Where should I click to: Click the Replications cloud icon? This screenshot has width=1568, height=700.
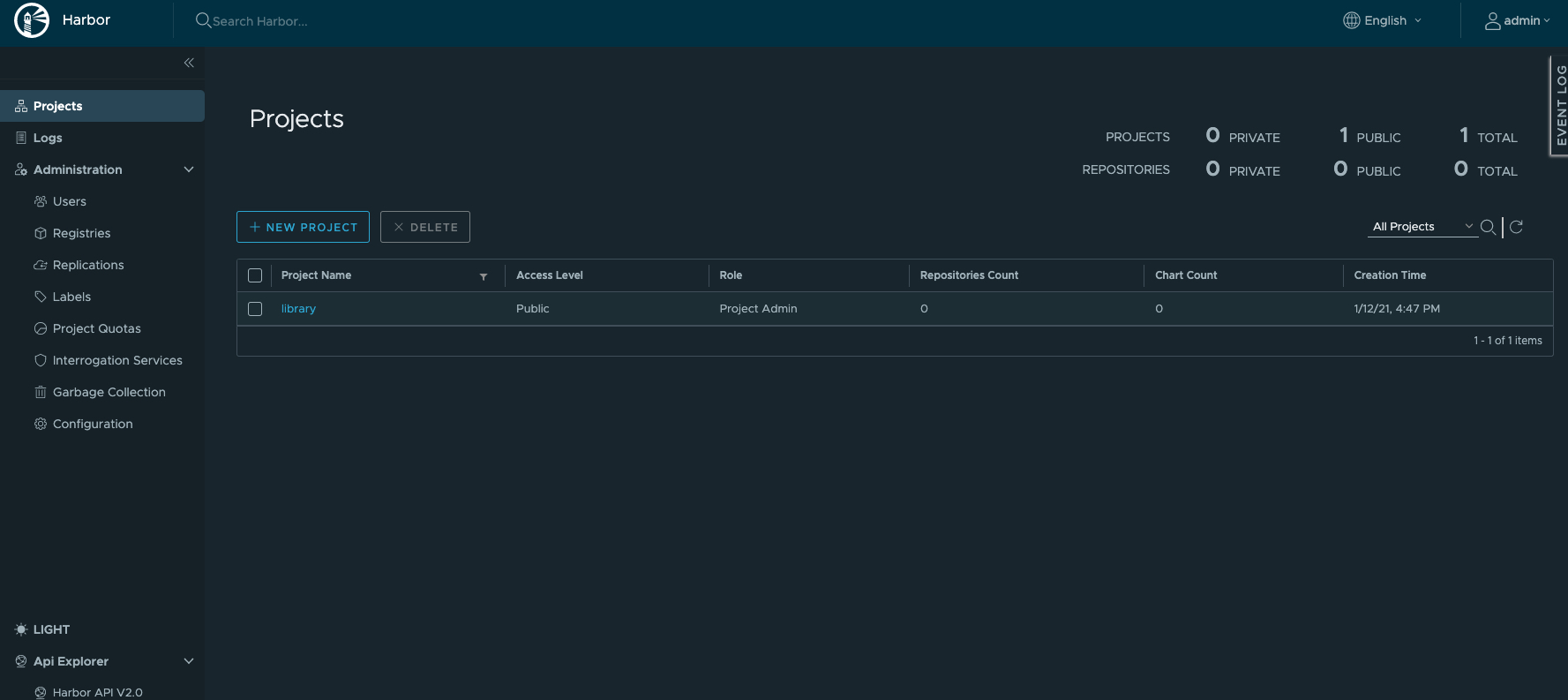(41, 265)
